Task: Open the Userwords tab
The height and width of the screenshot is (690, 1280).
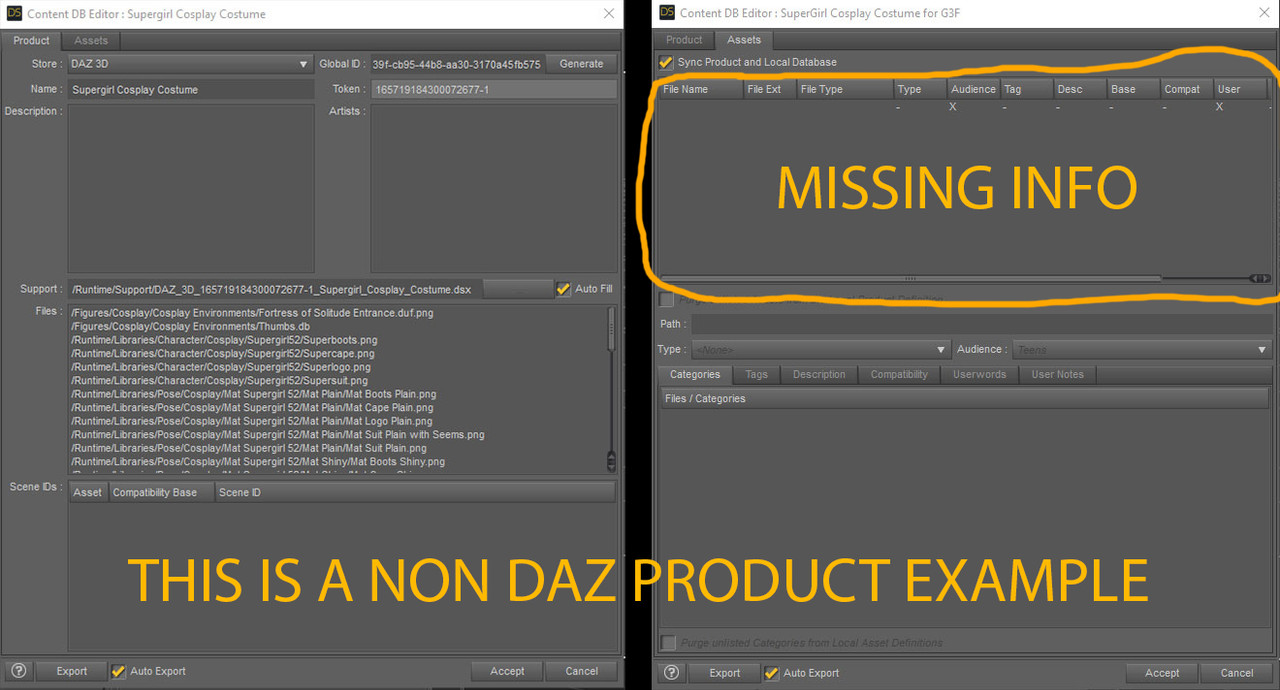Action: click(x=980, y=375)
